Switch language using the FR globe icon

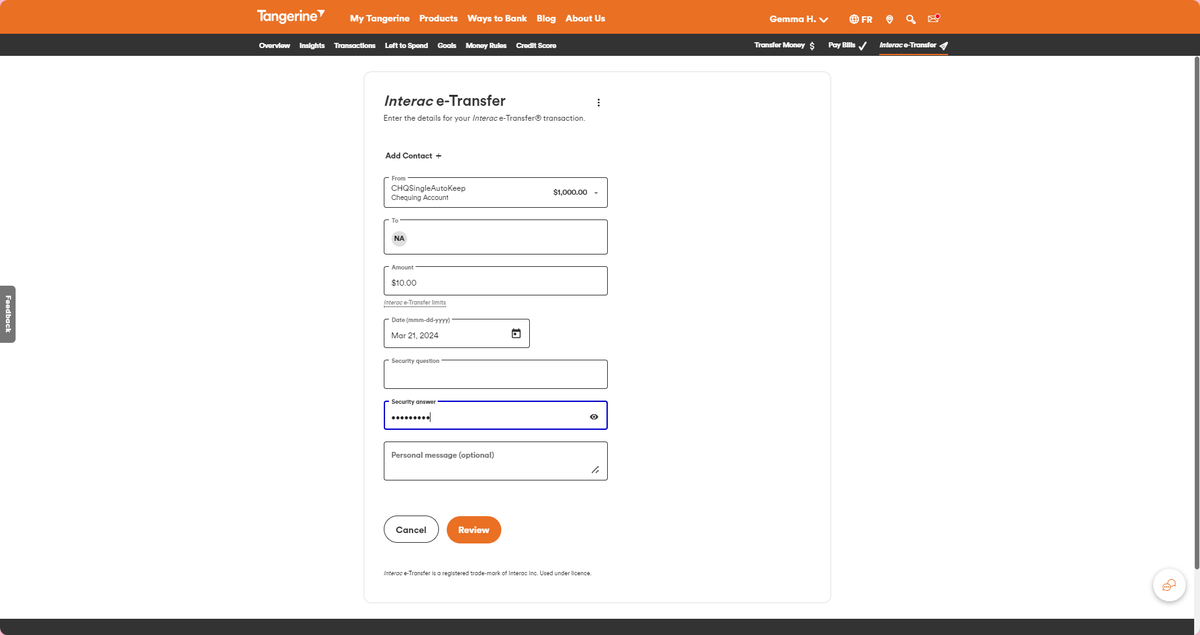[859, 18]
